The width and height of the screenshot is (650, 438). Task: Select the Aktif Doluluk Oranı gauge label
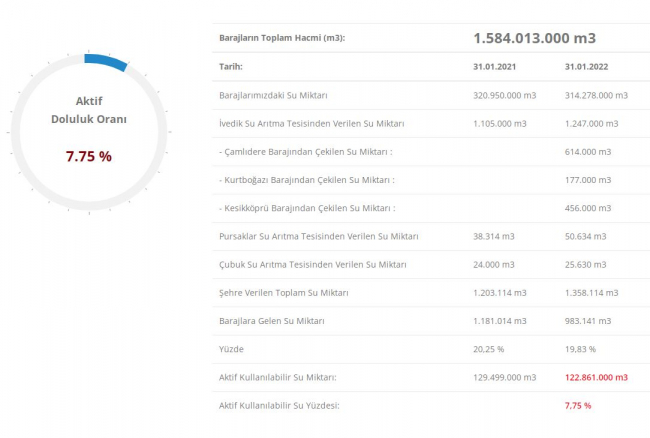pos(88,109)
